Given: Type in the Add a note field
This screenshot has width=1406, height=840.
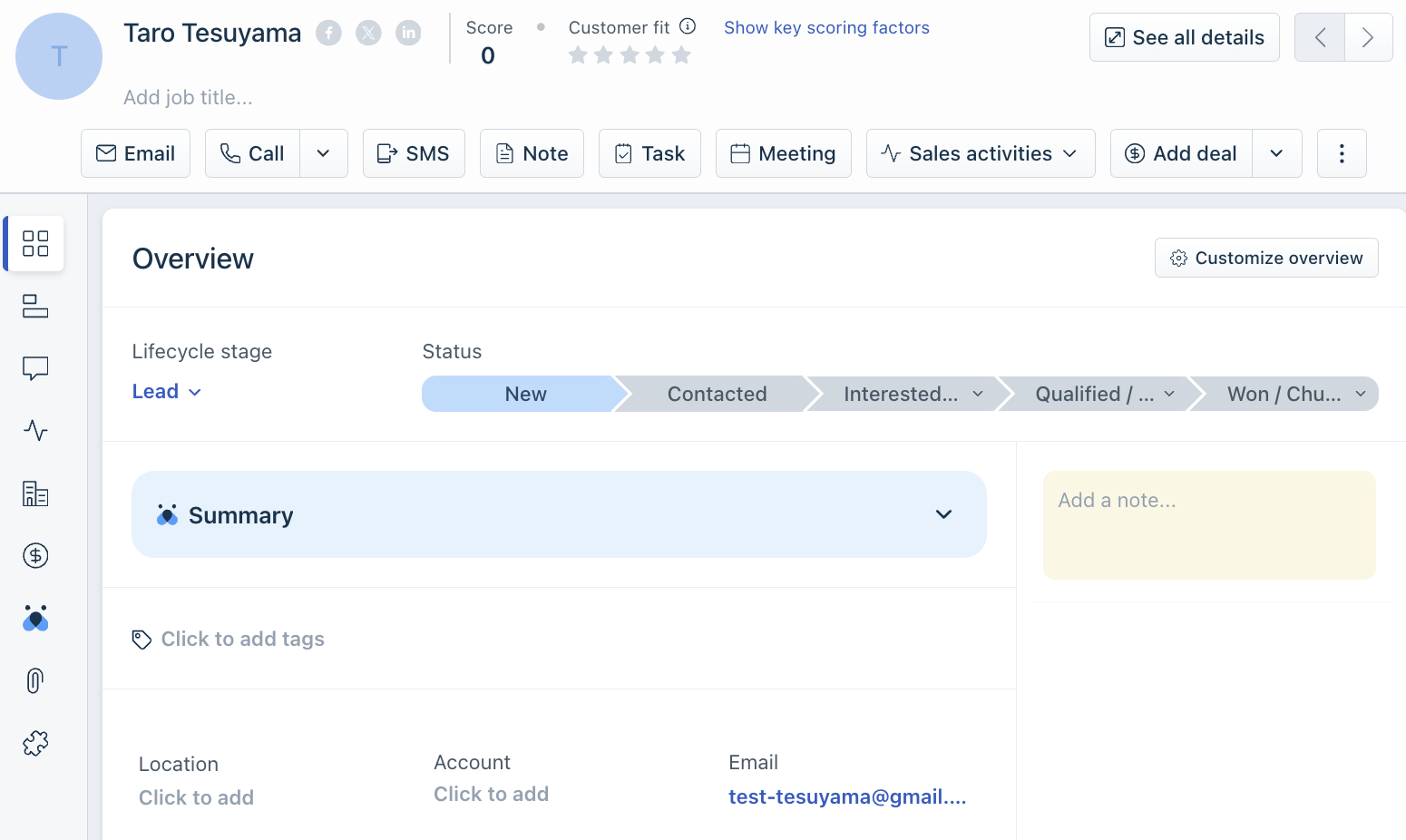Looking at the screenshot, I should (1208, 524).
